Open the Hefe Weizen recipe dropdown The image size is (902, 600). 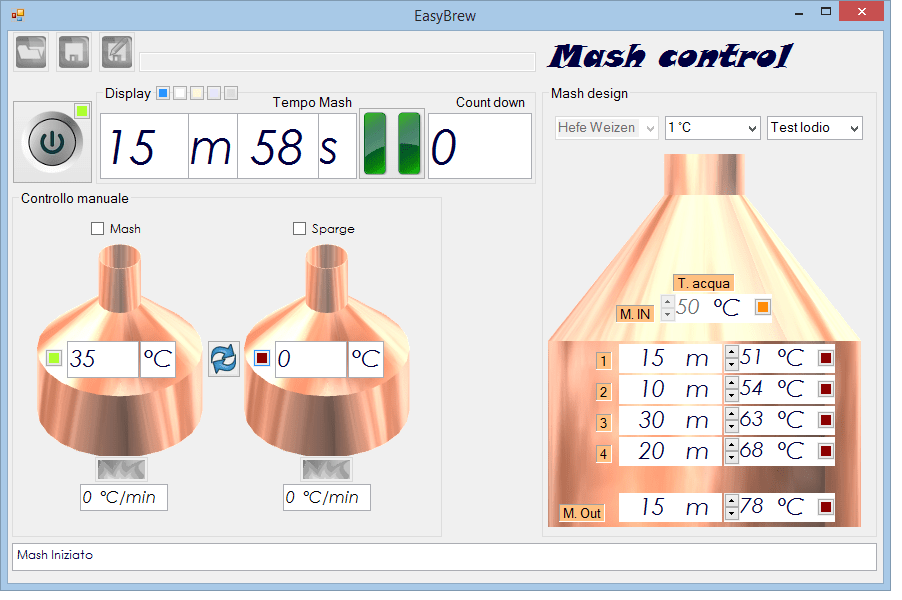click(x=607, y=128)
